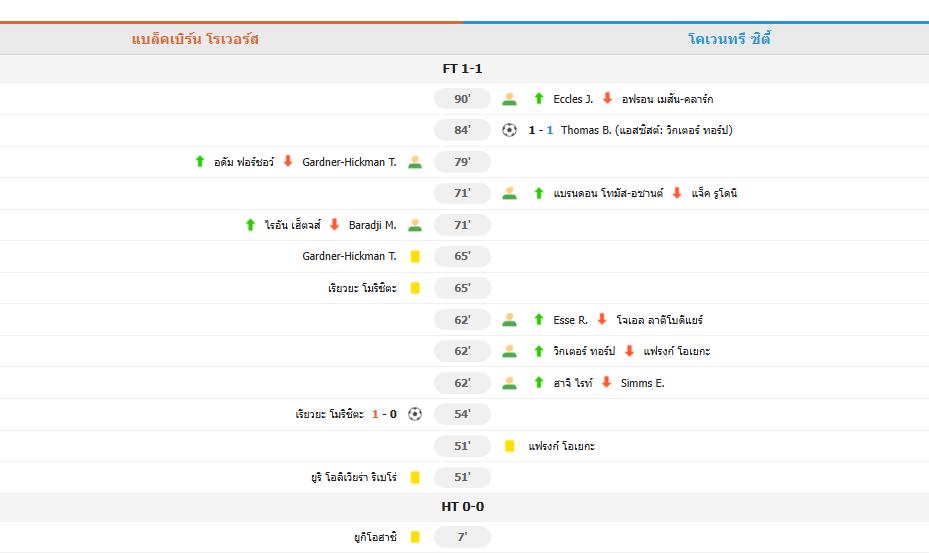The image size is (929, 553).
Task: Click yellow card icon for แฟรงก์ โอเยกะ at 51'
Action: coord(510,446)
